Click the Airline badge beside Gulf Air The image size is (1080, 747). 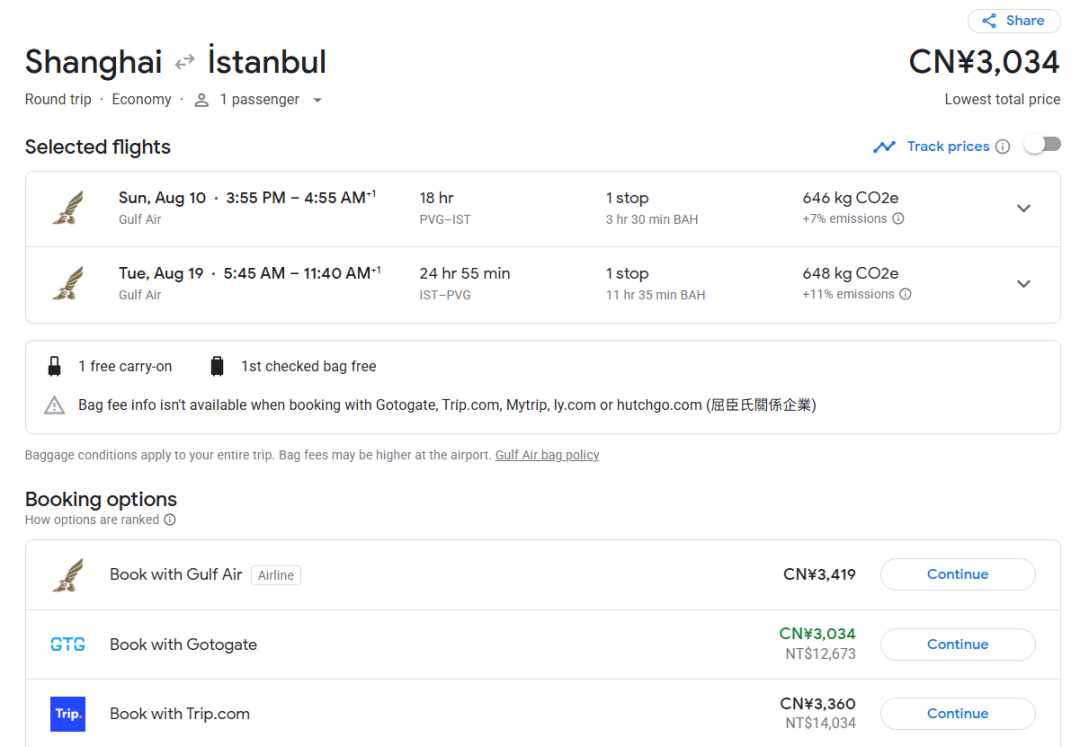[276, 575]
